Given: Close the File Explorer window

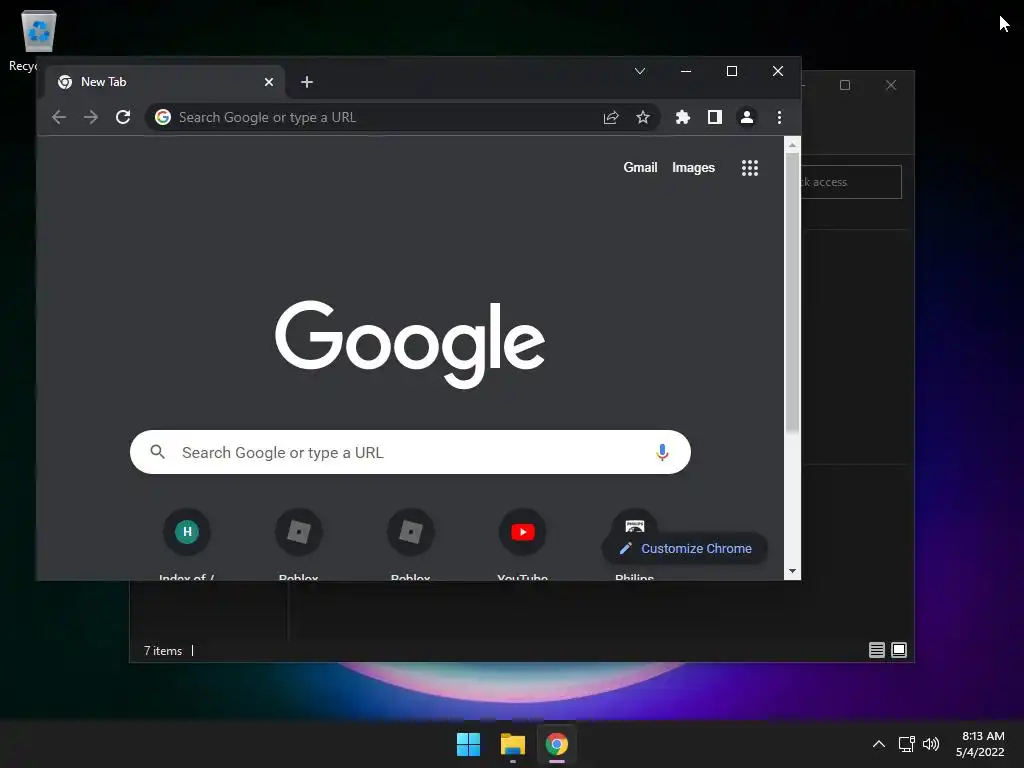Looking at the screenshot, I should (891, 85).
